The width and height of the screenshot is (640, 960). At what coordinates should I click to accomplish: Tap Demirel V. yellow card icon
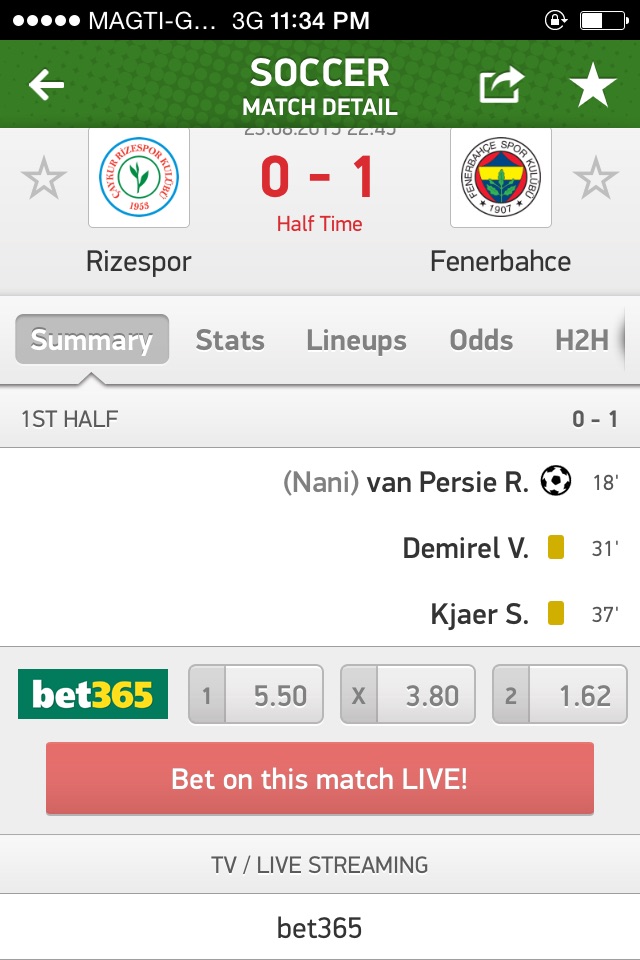pos(556,548)
